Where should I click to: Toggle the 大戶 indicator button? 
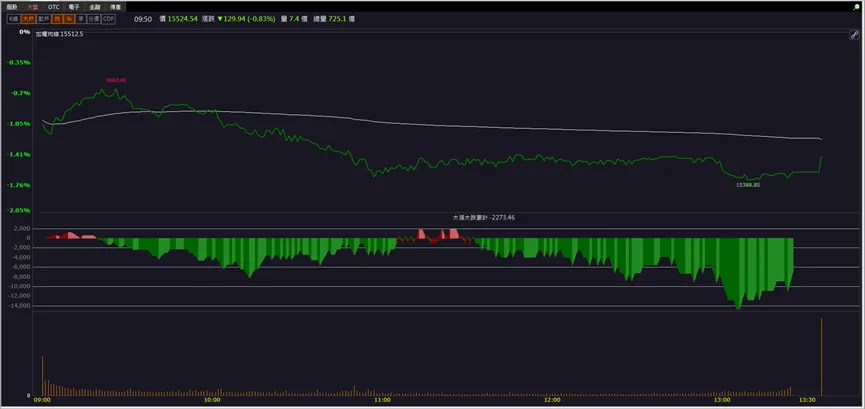click(x=28, y=19)
